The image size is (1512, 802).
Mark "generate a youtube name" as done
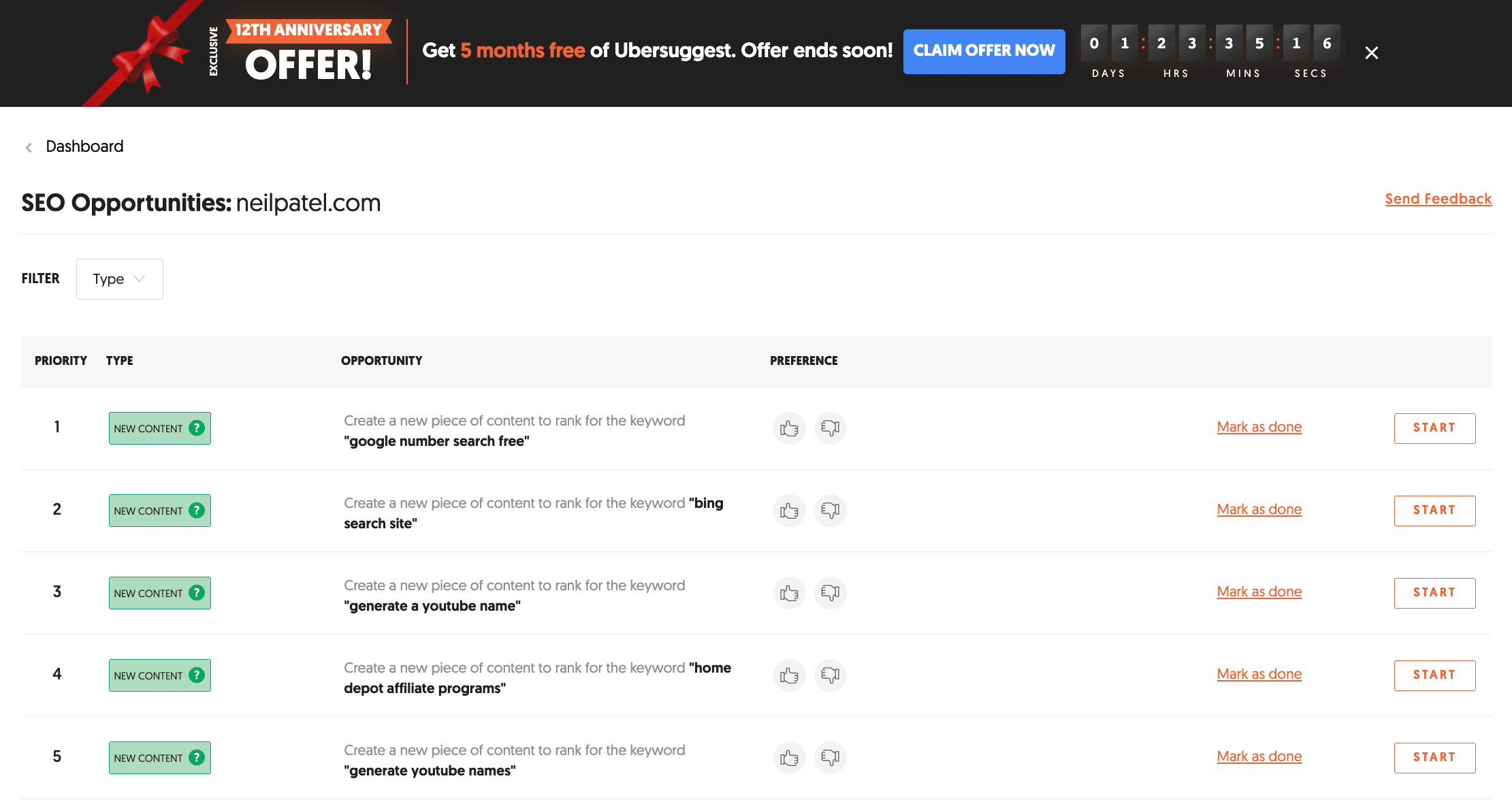coord(1259,592)
